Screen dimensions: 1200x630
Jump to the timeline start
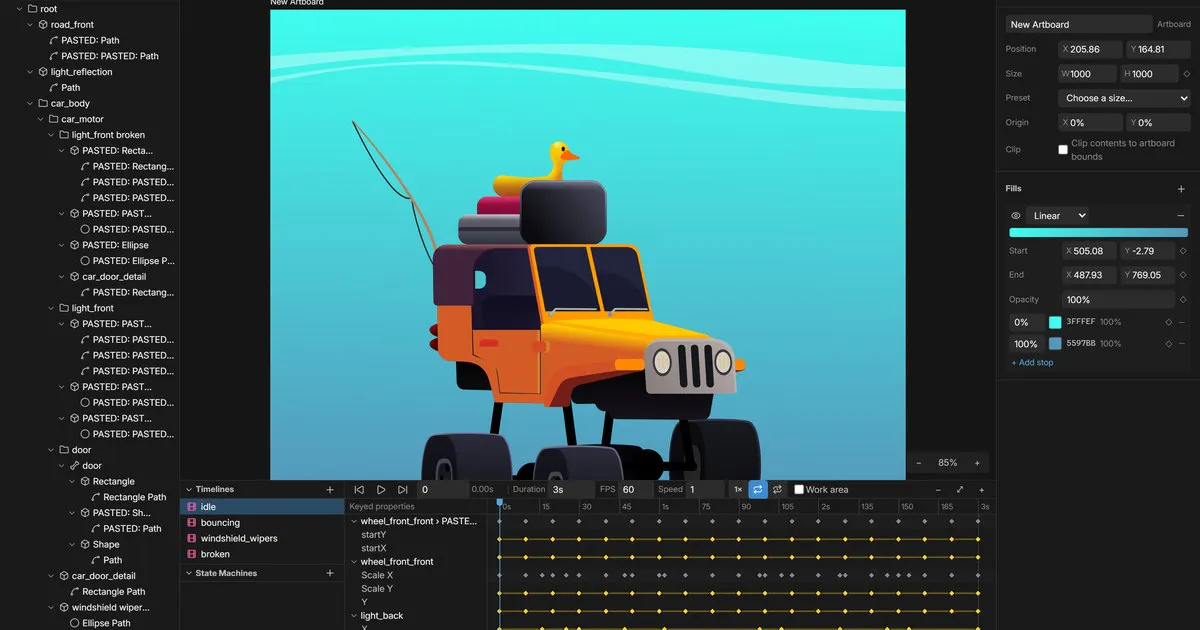pos(359,490)
